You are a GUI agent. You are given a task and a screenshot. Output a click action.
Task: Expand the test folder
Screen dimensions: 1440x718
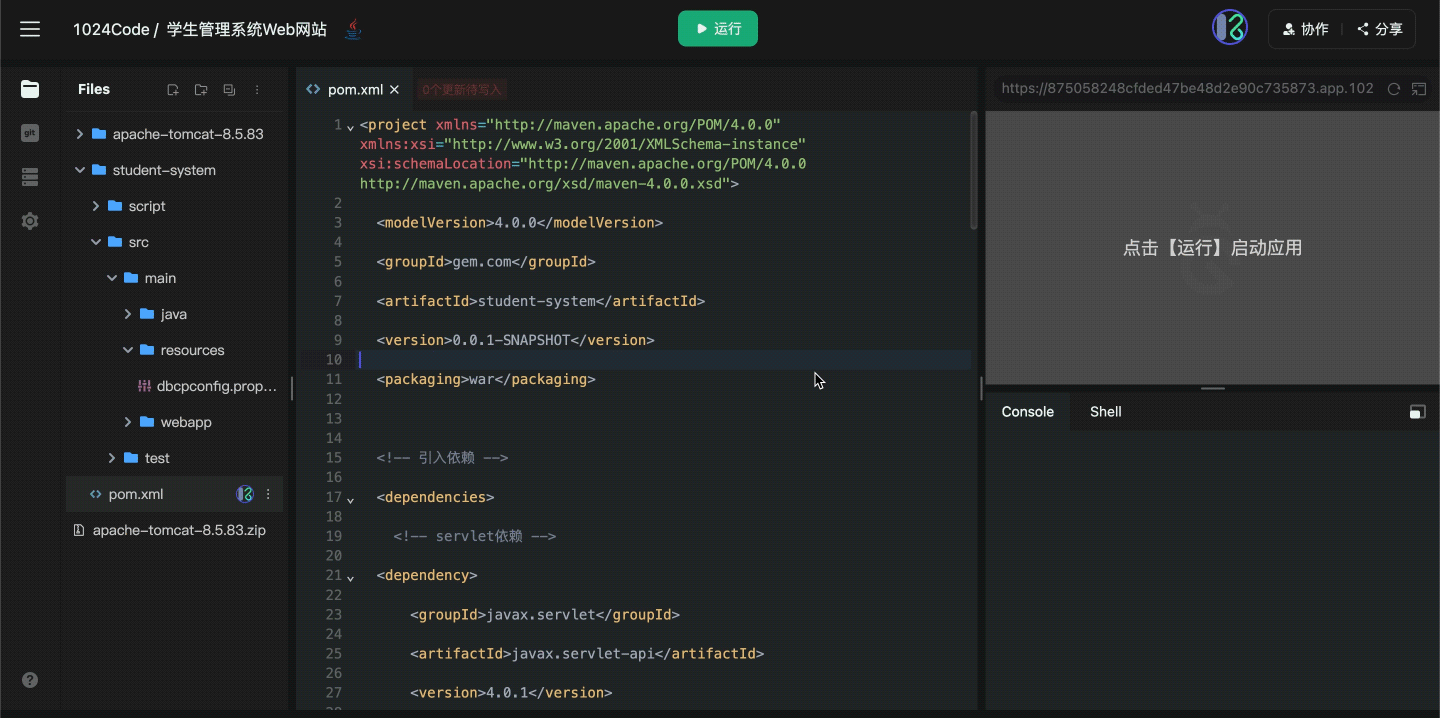pyautogui.click(x=112, y=458)
